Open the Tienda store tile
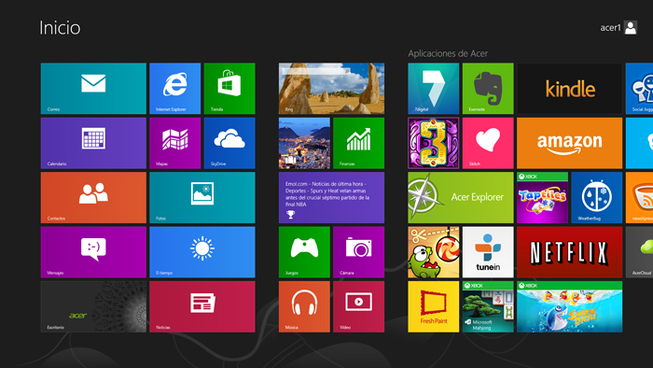Image resolution: width=653 pixels, height=368 pixels. click(229, 88)
